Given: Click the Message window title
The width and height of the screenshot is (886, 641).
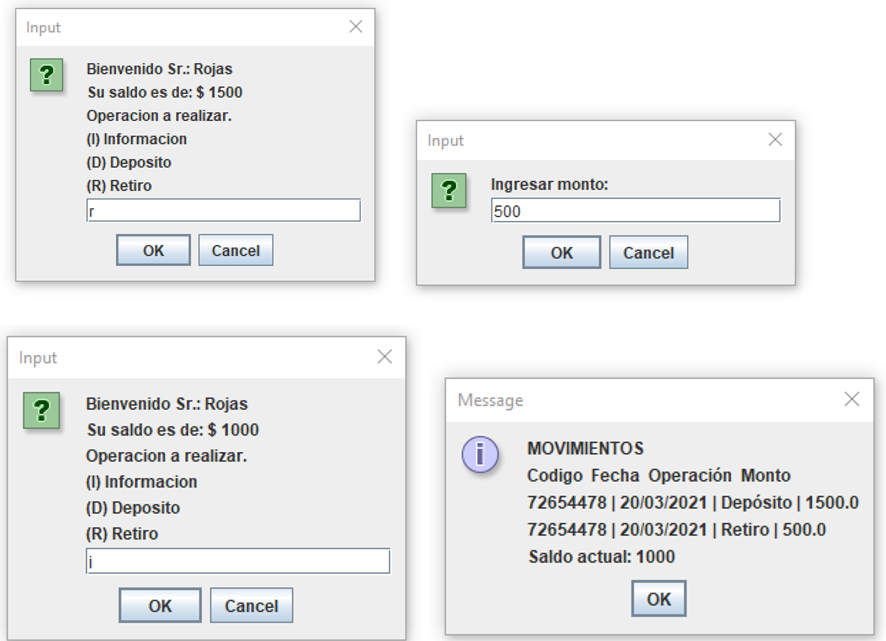Looking at the screenshot, I should tap(490, 400).
